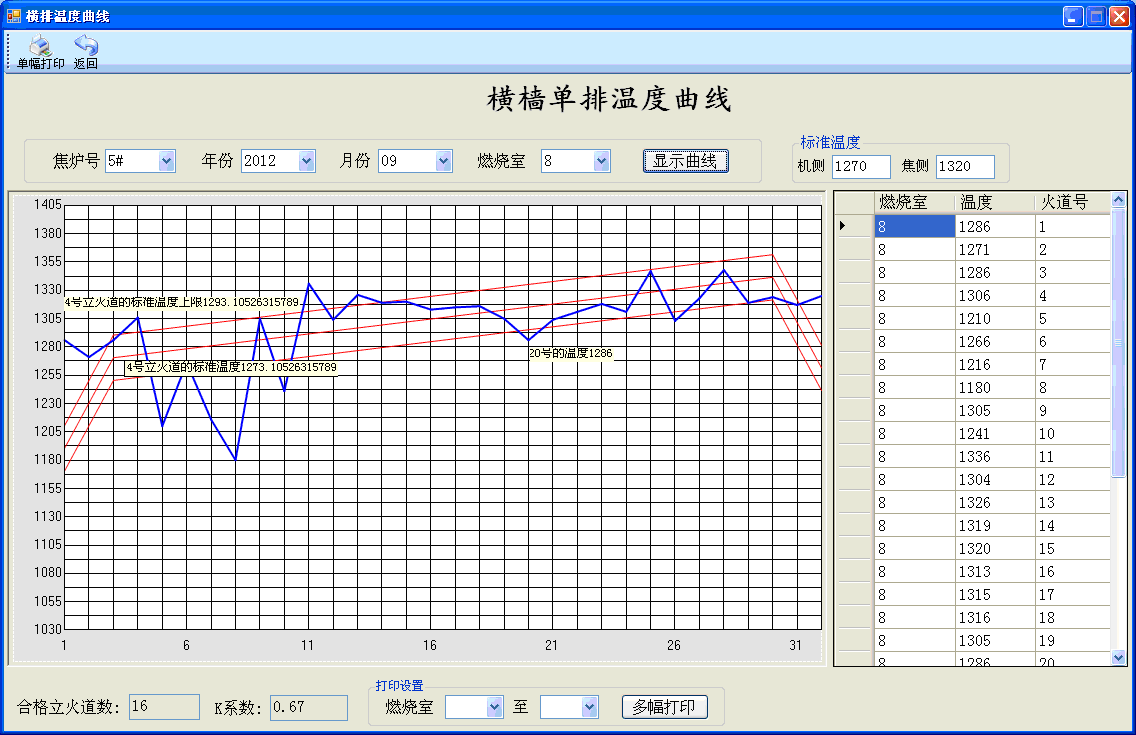Click the 多幅打印 button
This screenshot has height=735, width=1136.
click(665, 707)
